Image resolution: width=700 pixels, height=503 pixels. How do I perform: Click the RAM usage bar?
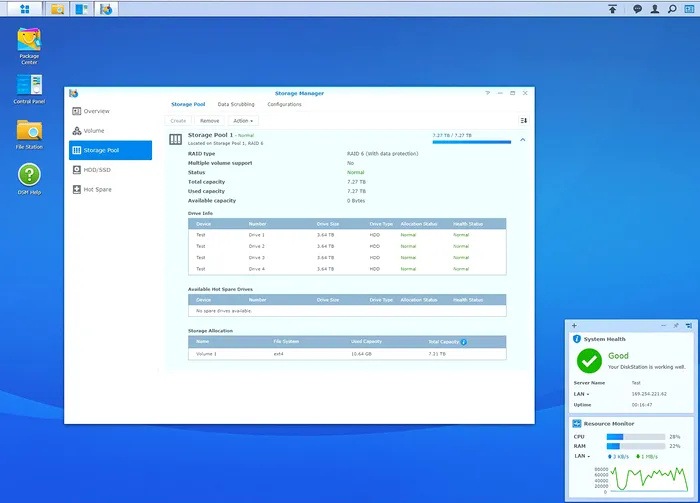(636, 446)
